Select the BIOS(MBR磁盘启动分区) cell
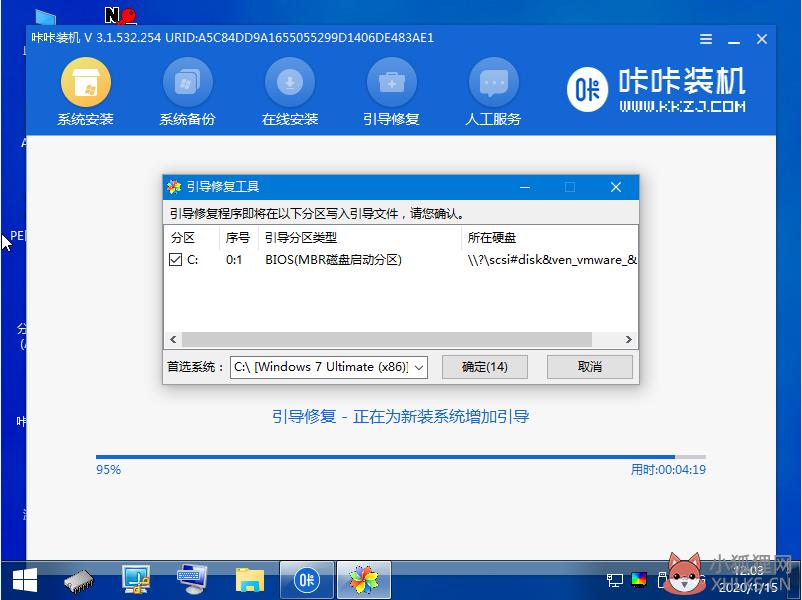Viewport: 802px width, 600px height. point(333,260)
